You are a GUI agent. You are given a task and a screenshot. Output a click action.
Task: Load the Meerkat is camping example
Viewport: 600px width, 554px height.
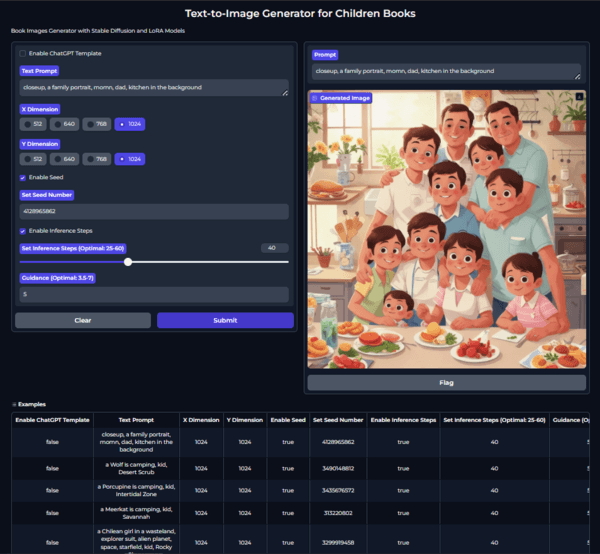(300, 513)
